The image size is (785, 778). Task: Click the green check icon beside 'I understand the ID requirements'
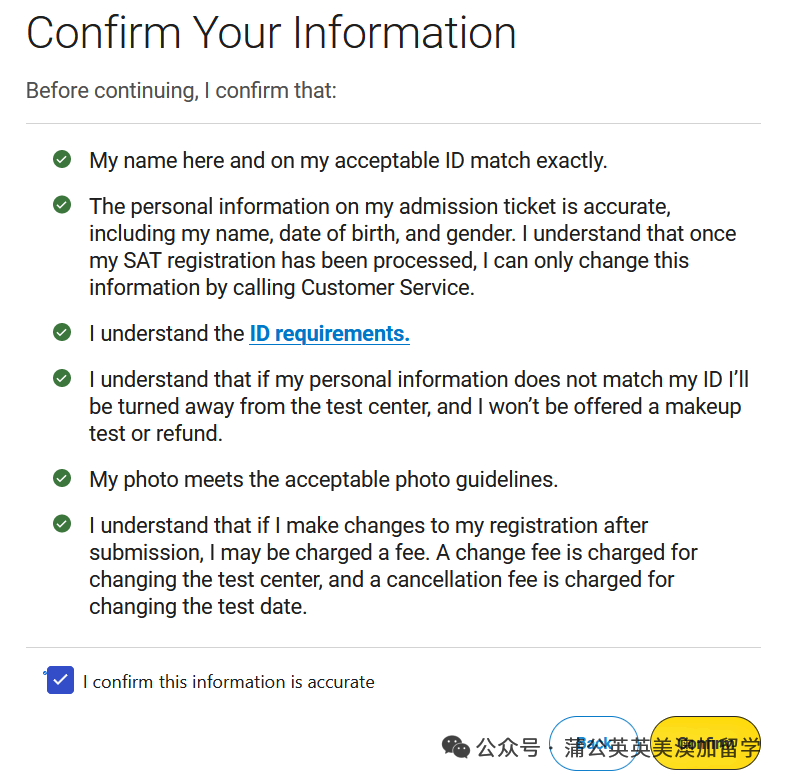click(x=62, y=332)
